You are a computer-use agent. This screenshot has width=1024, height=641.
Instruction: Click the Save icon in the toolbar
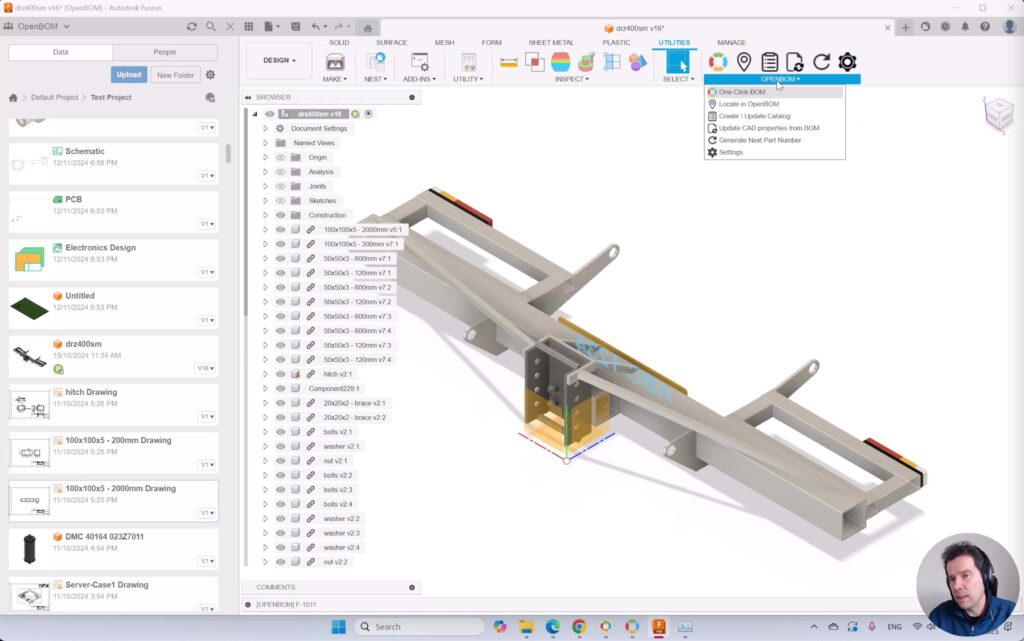295,27
